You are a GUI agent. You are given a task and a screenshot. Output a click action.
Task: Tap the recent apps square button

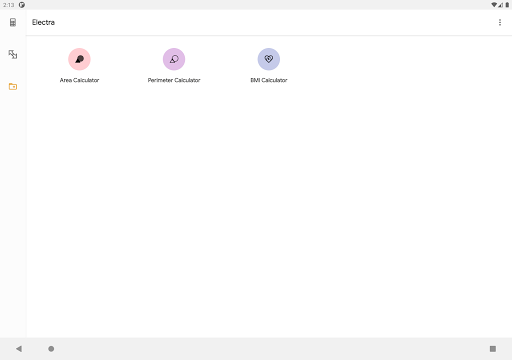pyautogui.click(x=493, y=349)
